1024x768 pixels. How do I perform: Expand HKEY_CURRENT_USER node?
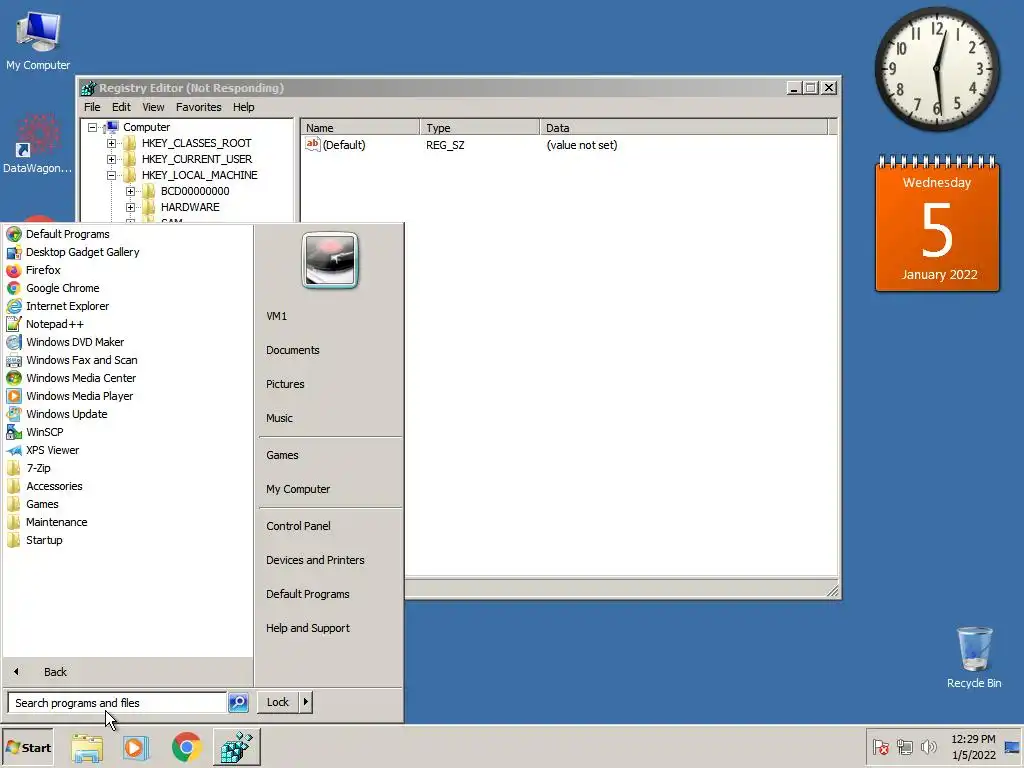[x=112, y=159]
